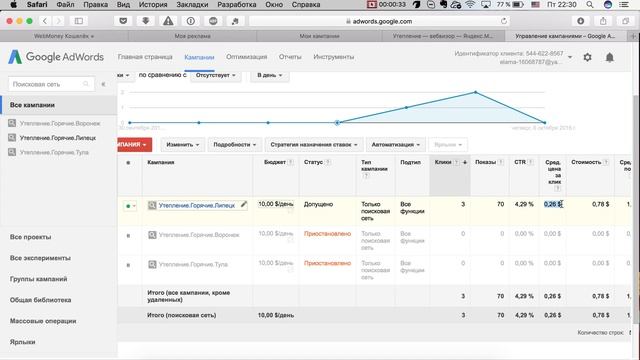Expand account identifier dropdown arrow
The width and height of the screenshot is (640, 360).
click(570, 57)
